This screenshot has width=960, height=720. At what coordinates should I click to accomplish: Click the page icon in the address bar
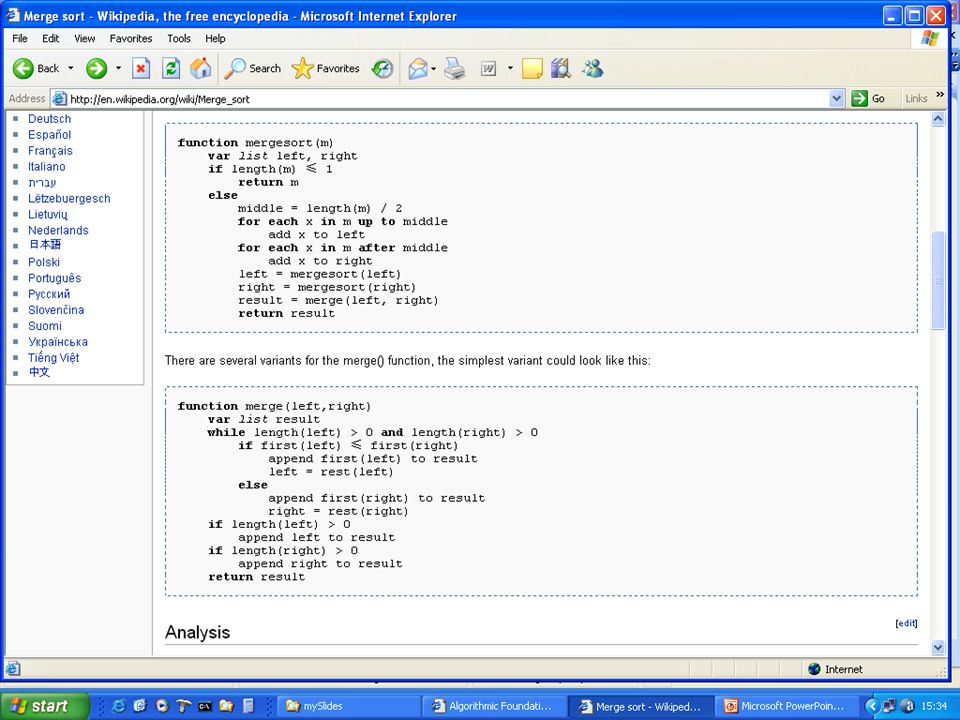59,99
